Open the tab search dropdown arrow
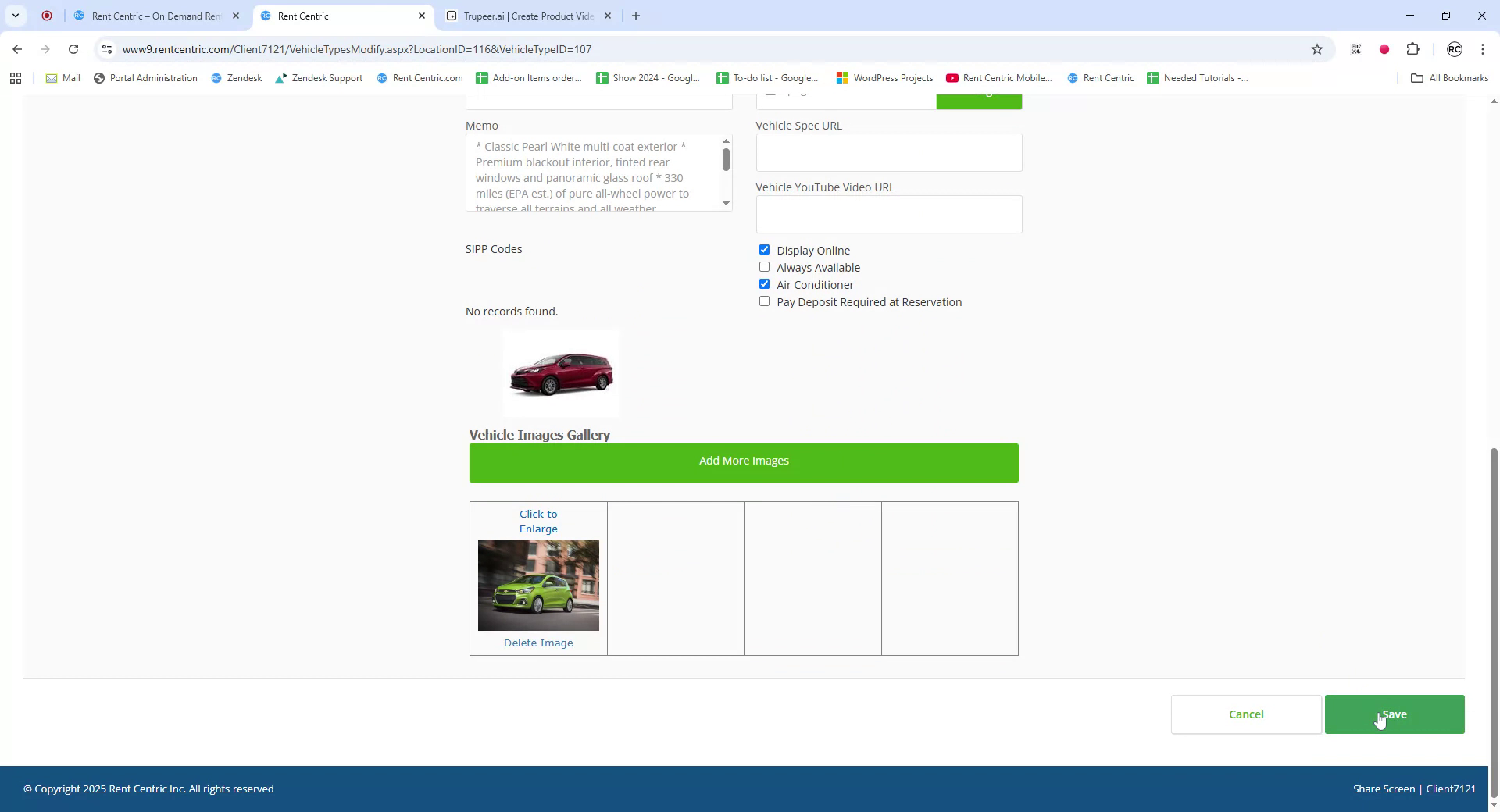The width and height of the screenshot is (1500, 812). pyautogui.click(x=16, y=16)
